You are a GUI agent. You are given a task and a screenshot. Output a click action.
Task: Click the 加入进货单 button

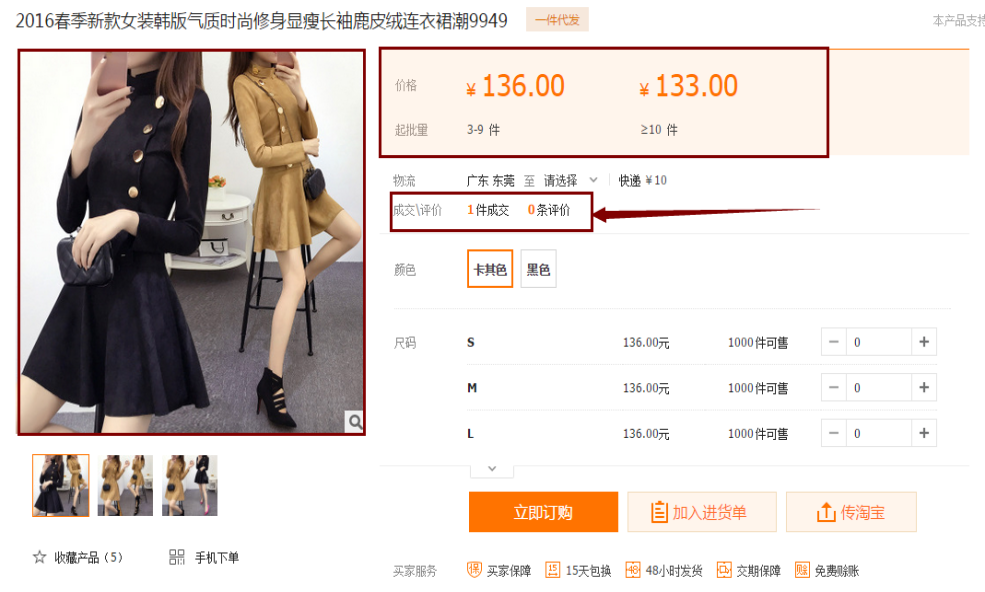click(x=701, y=512)
